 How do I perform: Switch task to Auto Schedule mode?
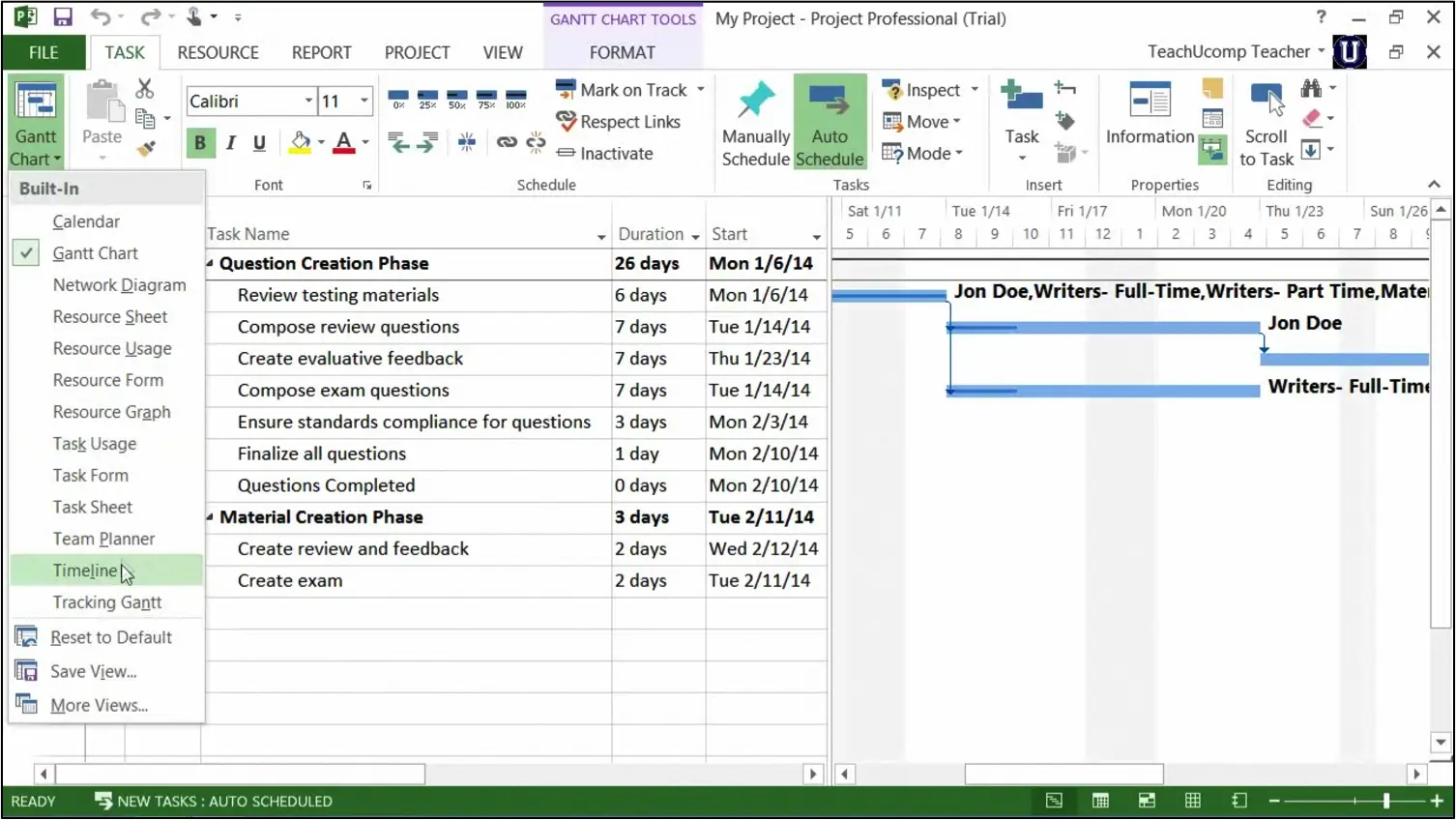tap(829, 121)
